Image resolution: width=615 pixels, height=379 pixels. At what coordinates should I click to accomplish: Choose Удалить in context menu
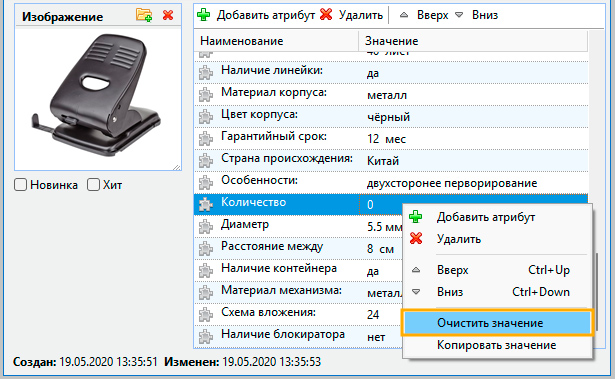tap(497, 239)
